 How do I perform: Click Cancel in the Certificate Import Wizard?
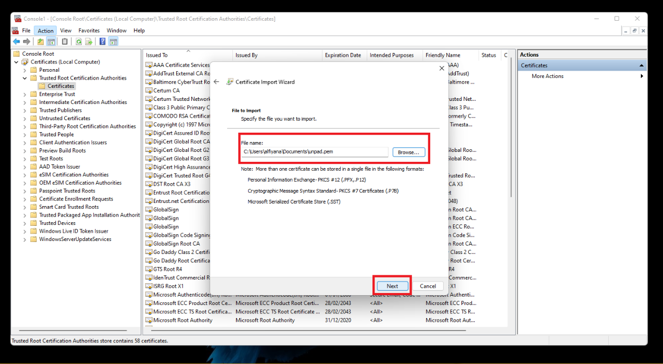(x=427, y=286)
